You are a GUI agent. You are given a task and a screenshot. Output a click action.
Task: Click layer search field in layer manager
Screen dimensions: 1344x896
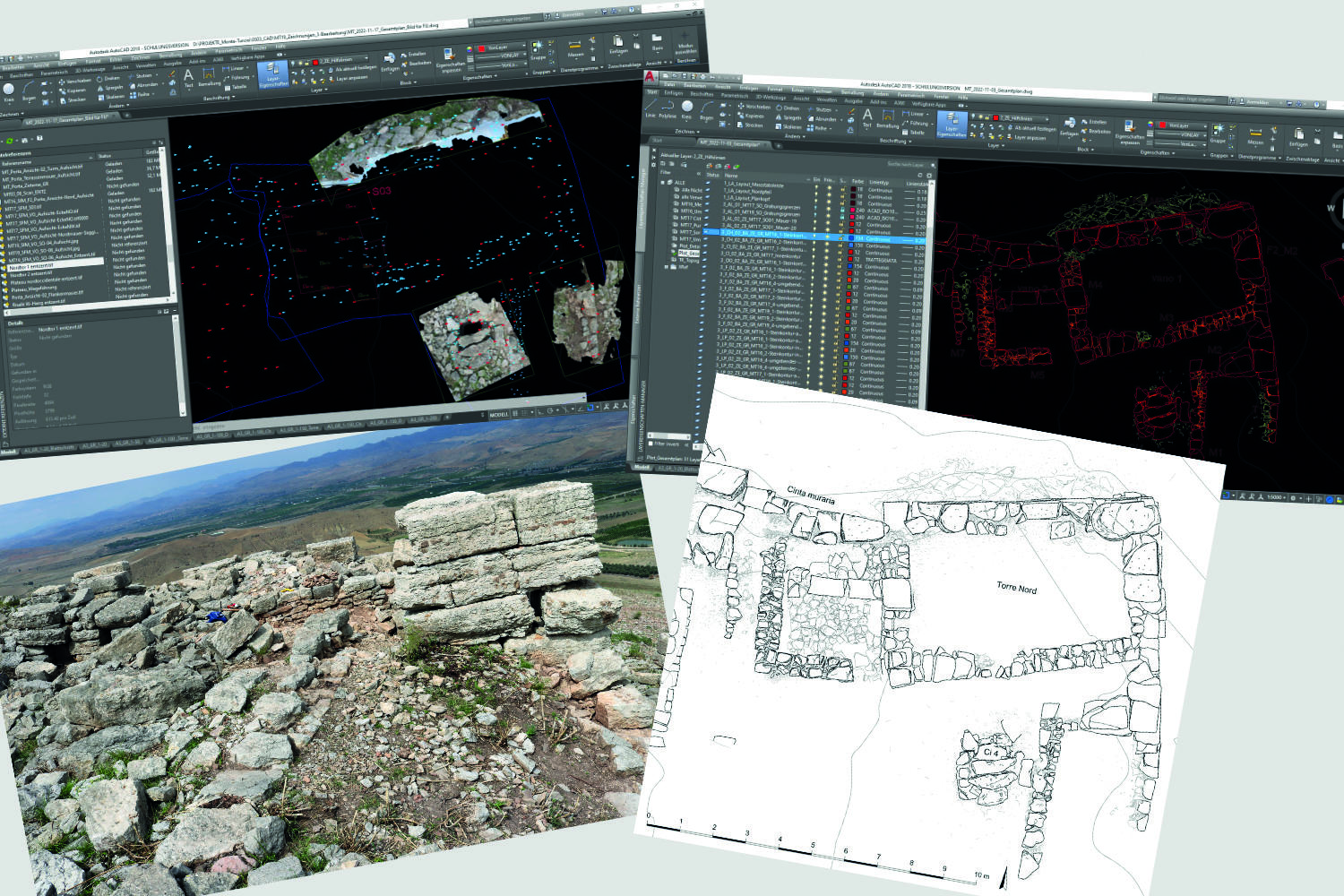909,164
